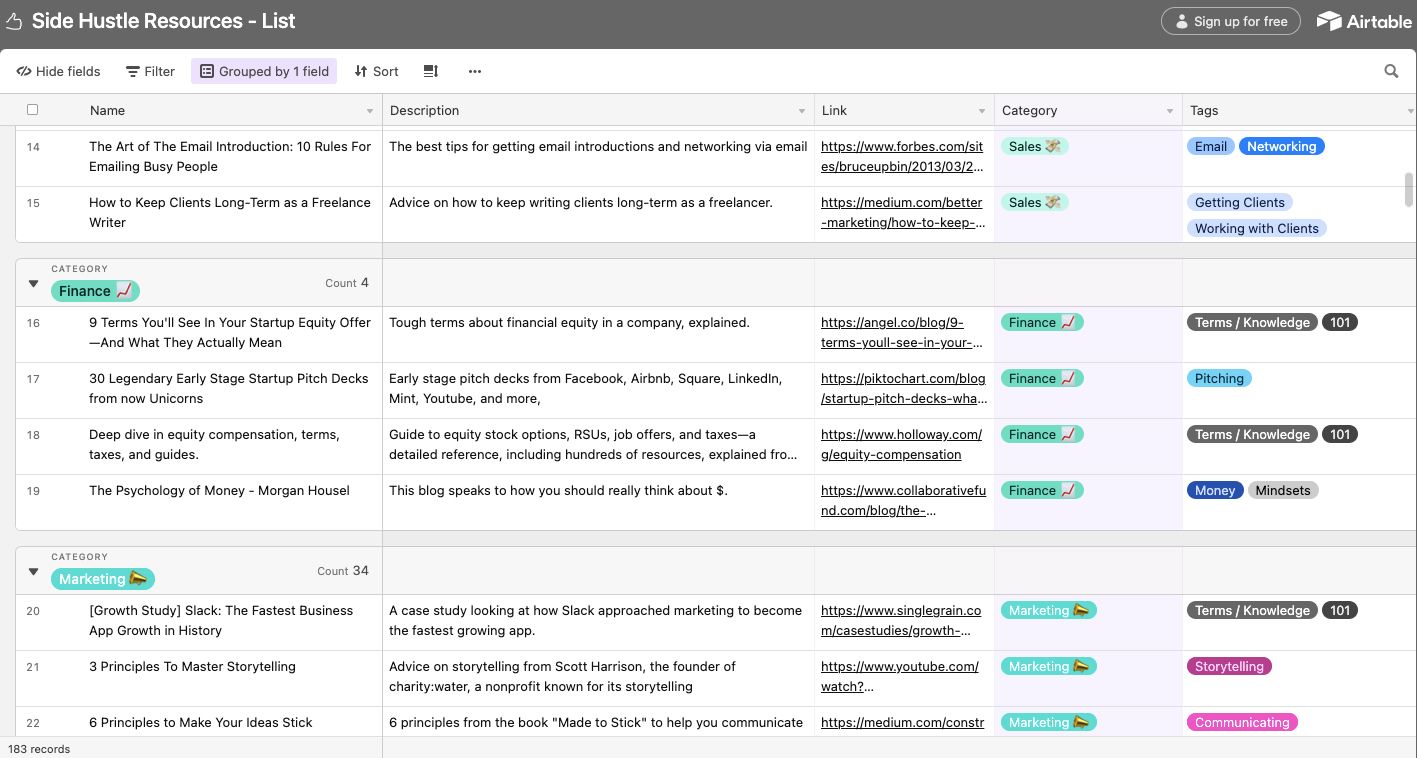The image size is (1417, 758).
Task: Click the search magnifier icon
Action: pyautogui.click(x=1391, y=71)
